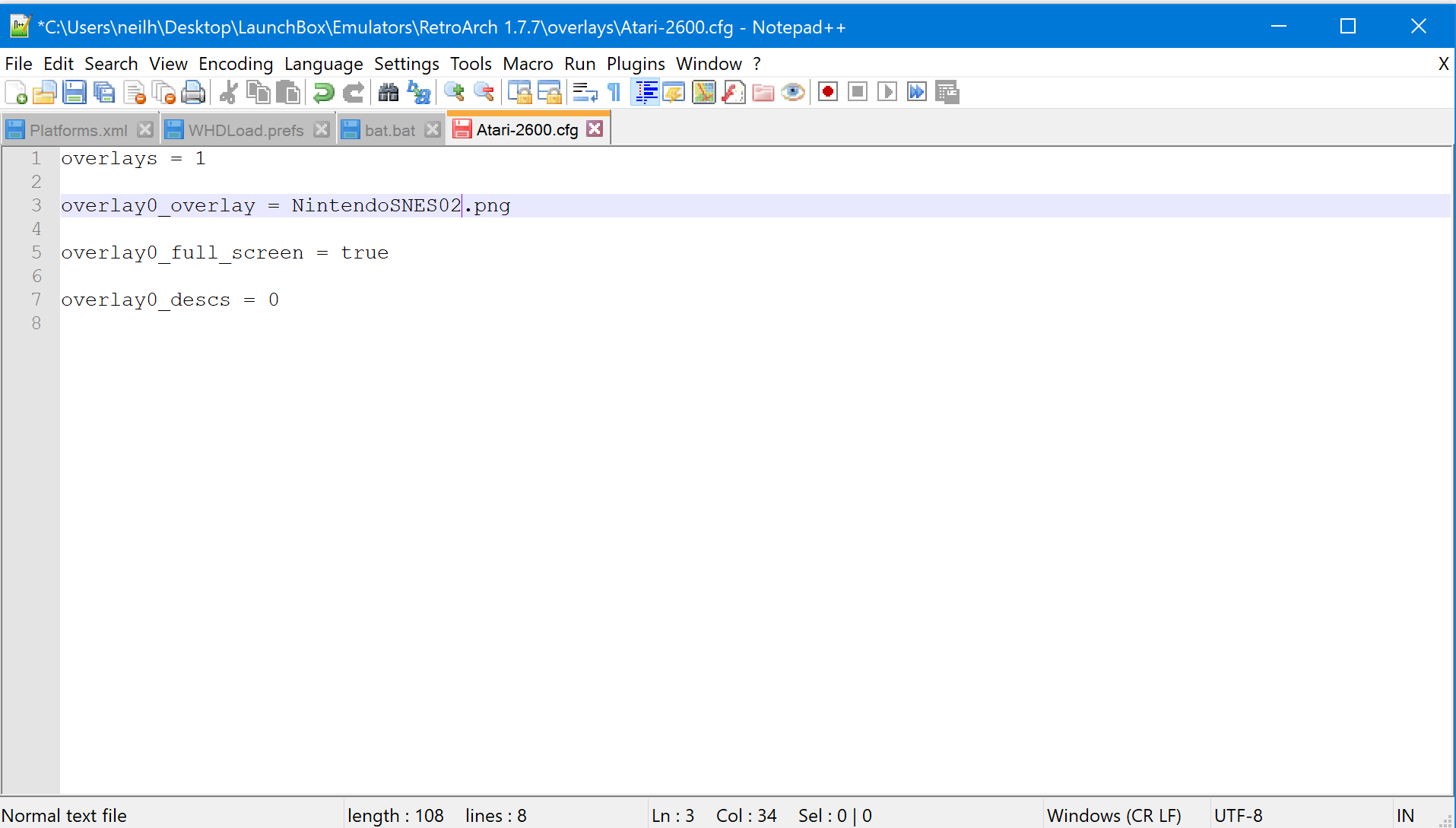Close the bat.bat tab

point(433,129)
